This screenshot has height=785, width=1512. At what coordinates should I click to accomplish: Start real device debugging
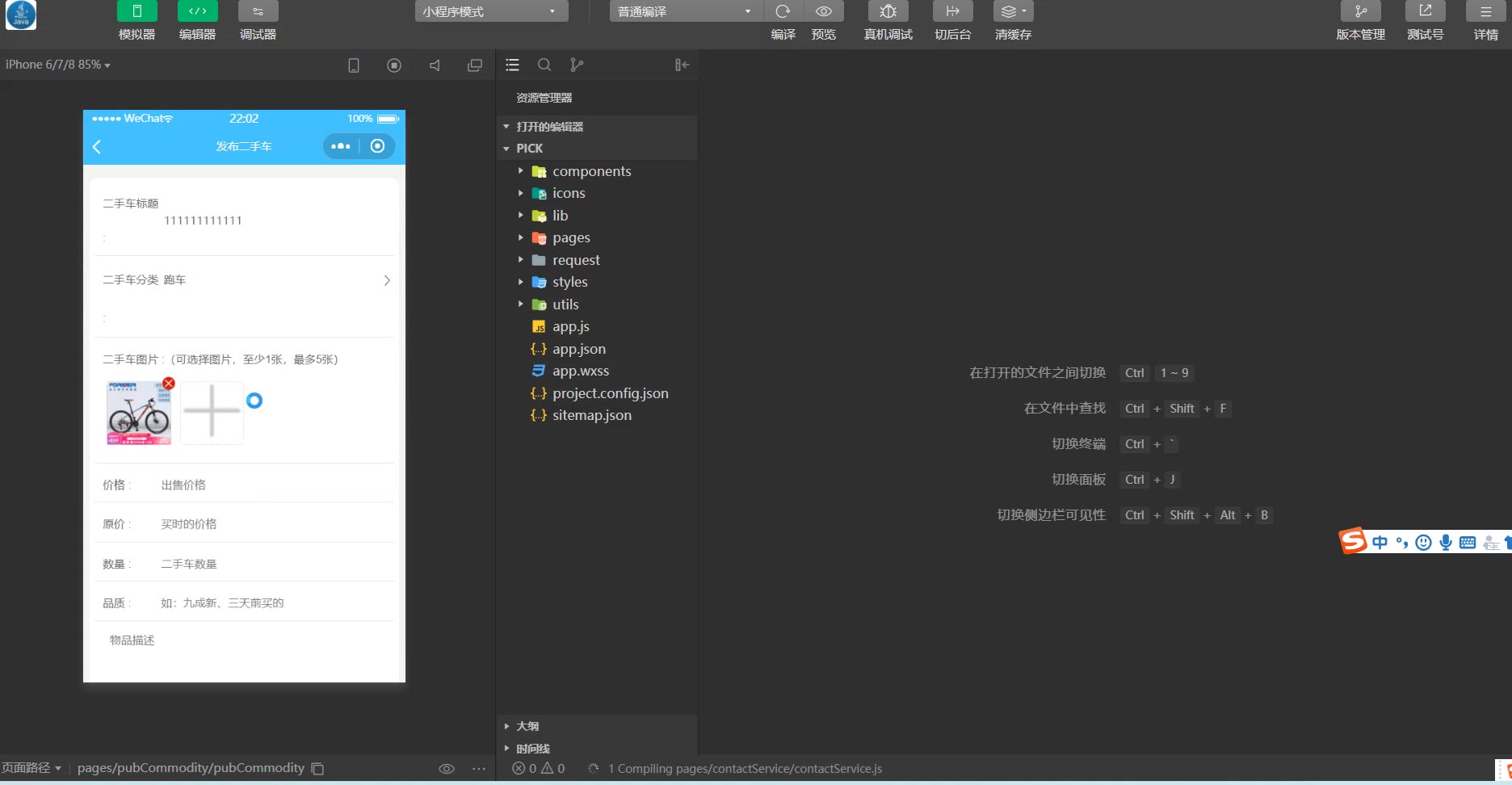click(x=888, y=11)
